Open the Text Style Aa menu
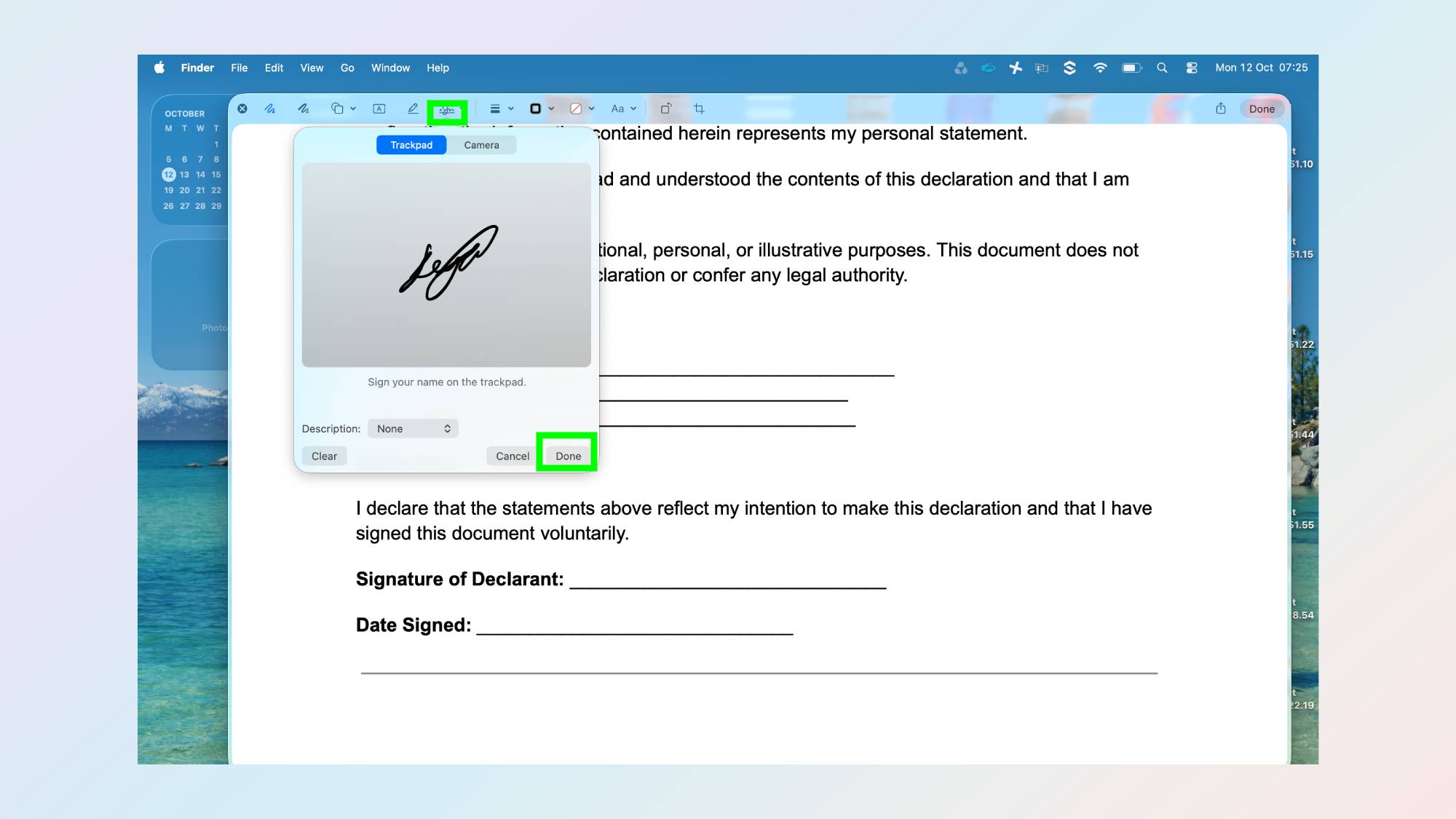The height and width of the screenshot is (819, 1456). [x=617, y=108]
